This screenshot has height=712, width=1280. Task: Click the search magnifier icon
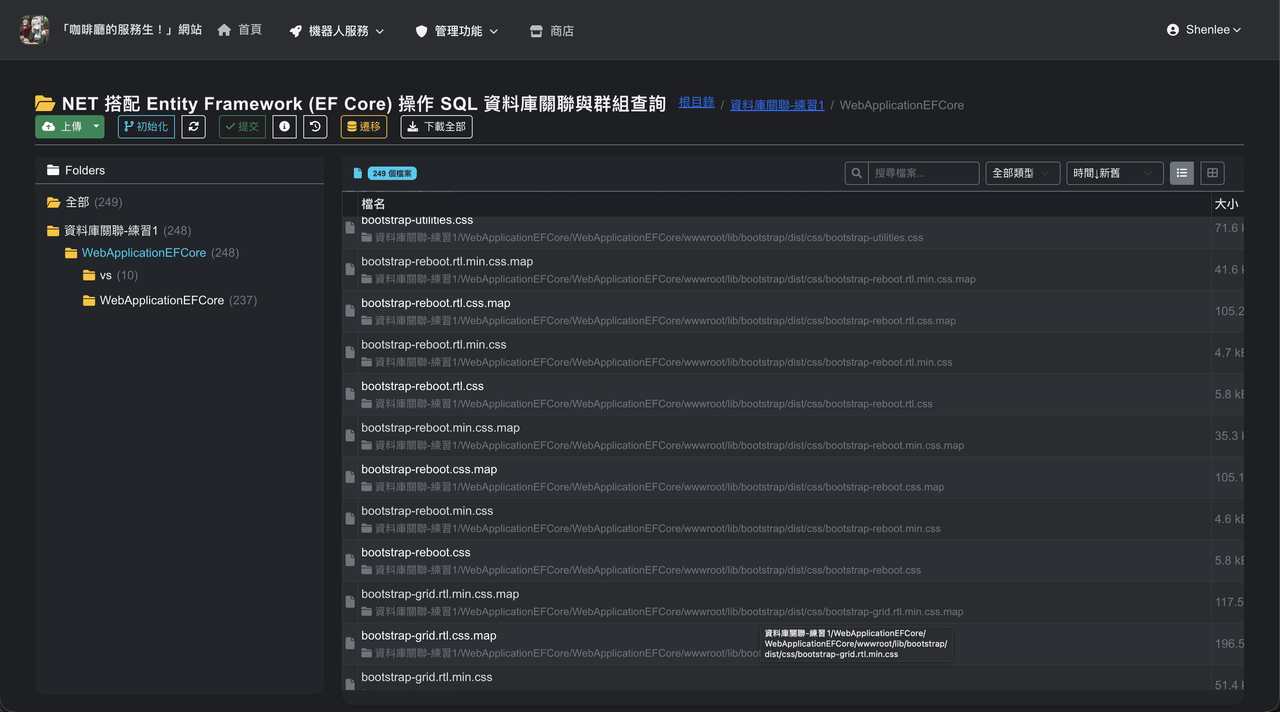(856, 173)
